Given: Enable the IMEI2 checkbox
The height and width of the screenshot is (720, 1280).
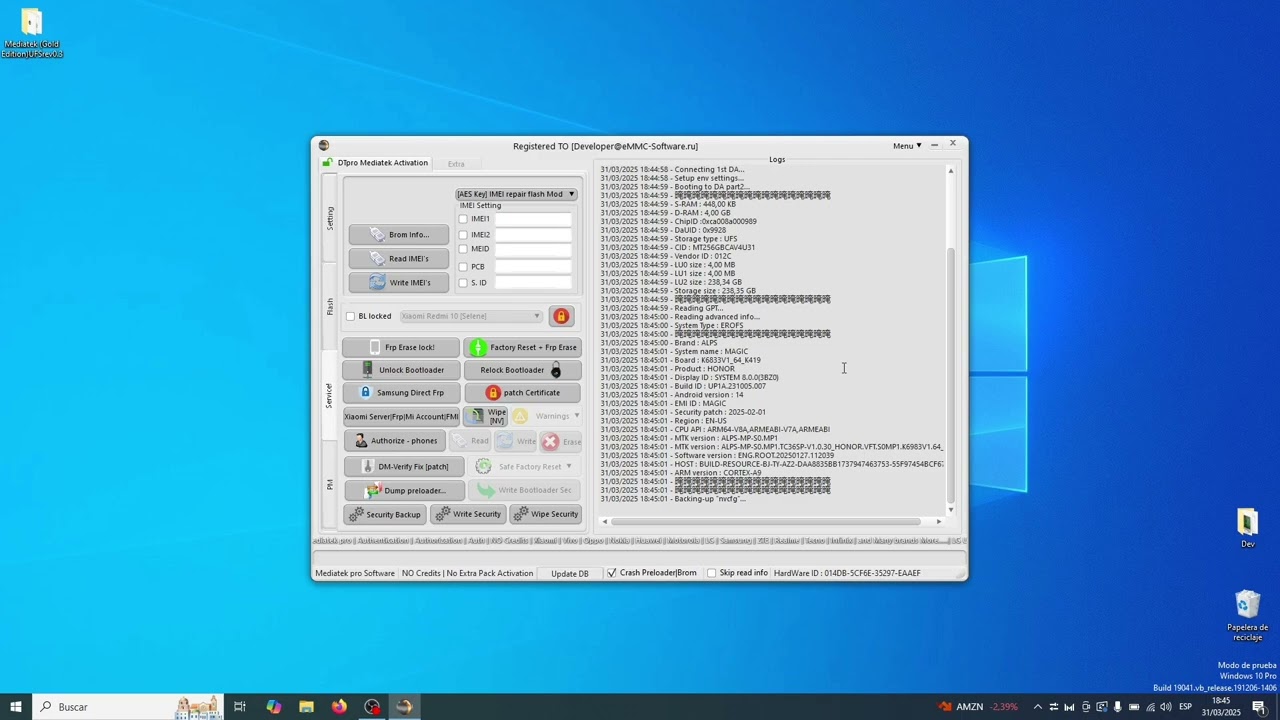Looking at the screenshot, I should (463, 235).
